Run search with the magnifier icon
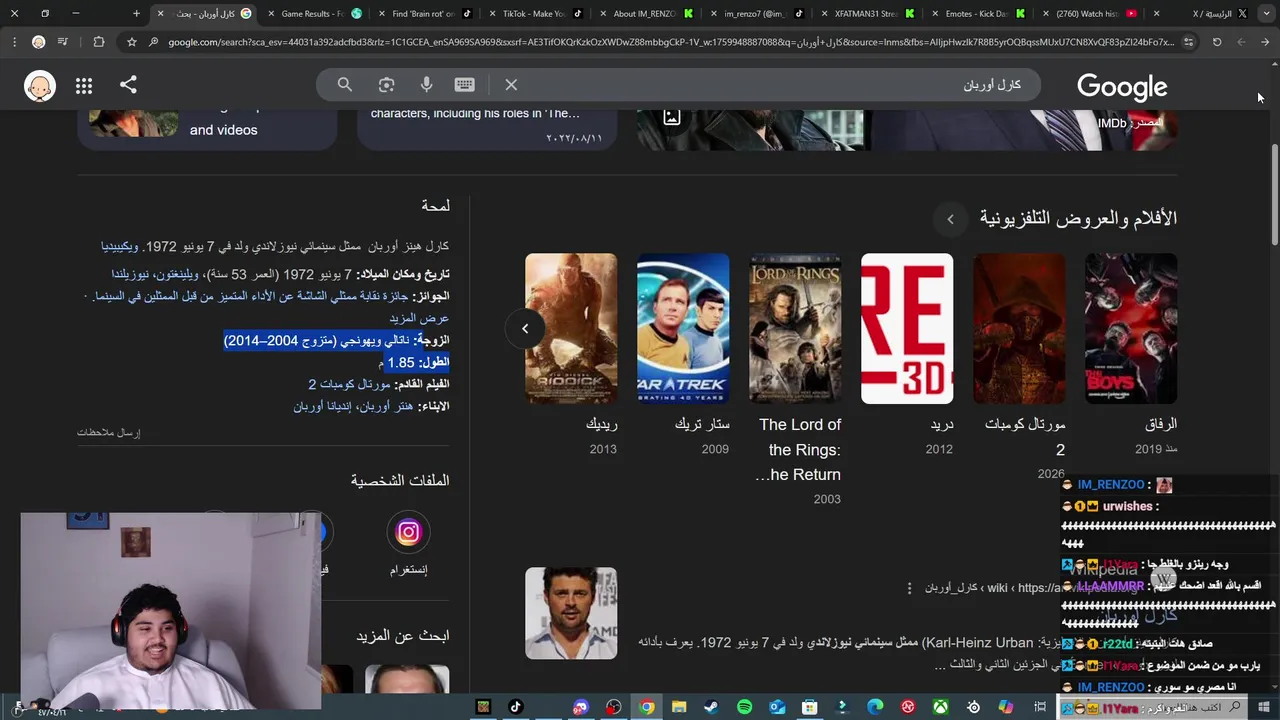Image resolution: width=1280 pixels, height=720 pixels. 345,85
